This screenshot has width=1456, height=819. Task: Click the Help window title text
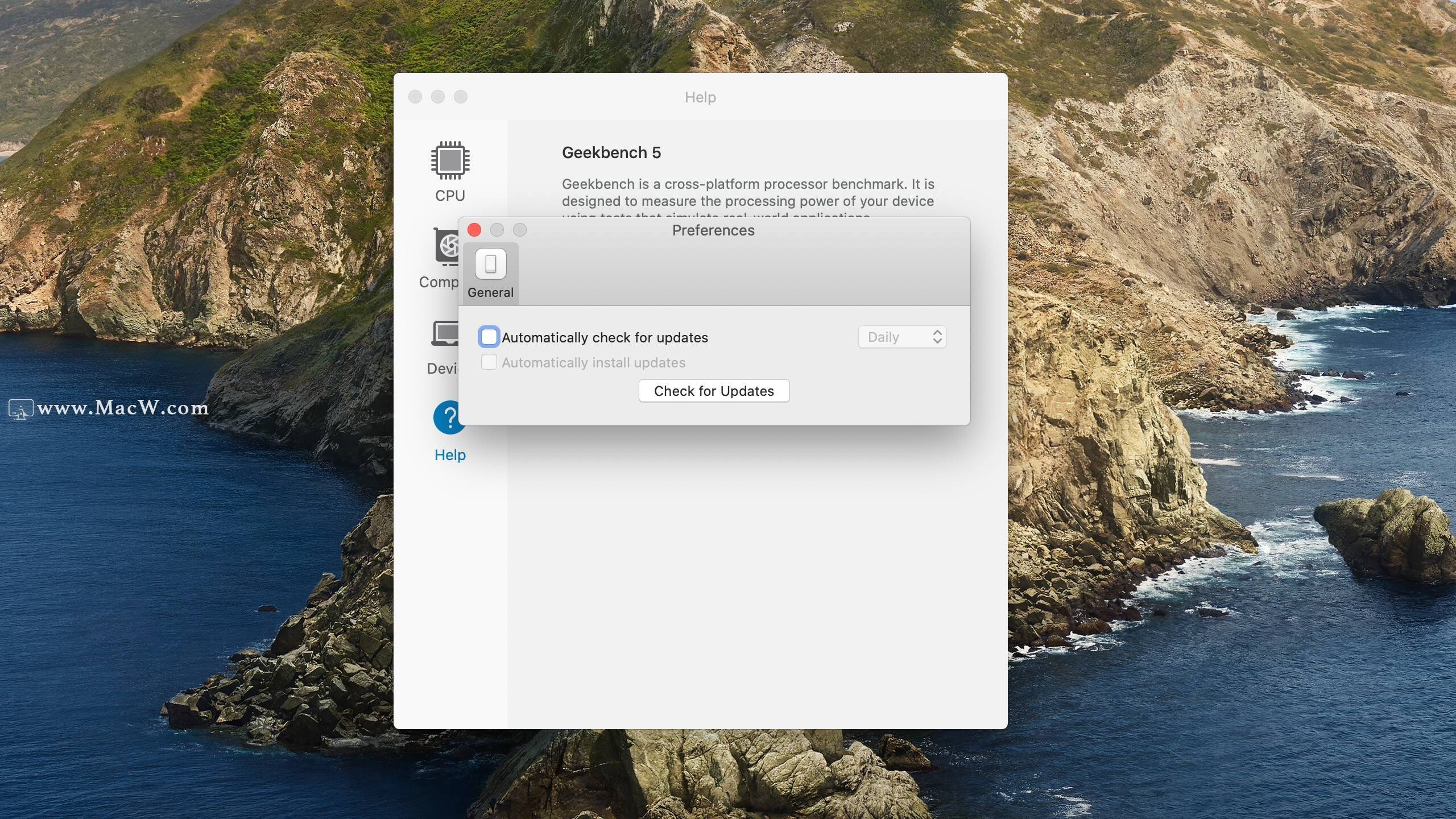click(700, 97)
